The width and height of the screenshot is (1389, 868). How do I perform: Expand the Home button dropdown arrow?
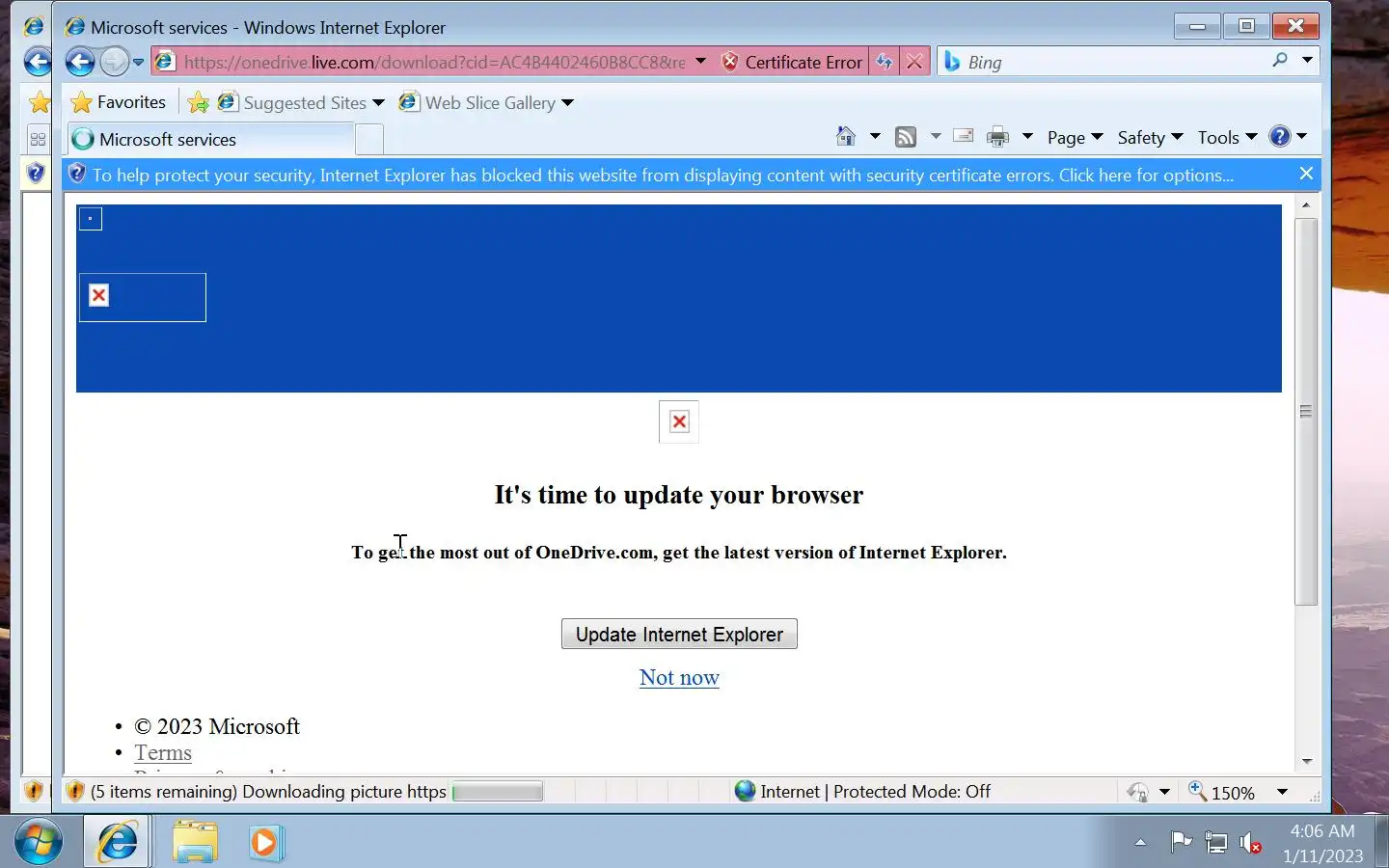pyautogui.click(x=875, y=137)
